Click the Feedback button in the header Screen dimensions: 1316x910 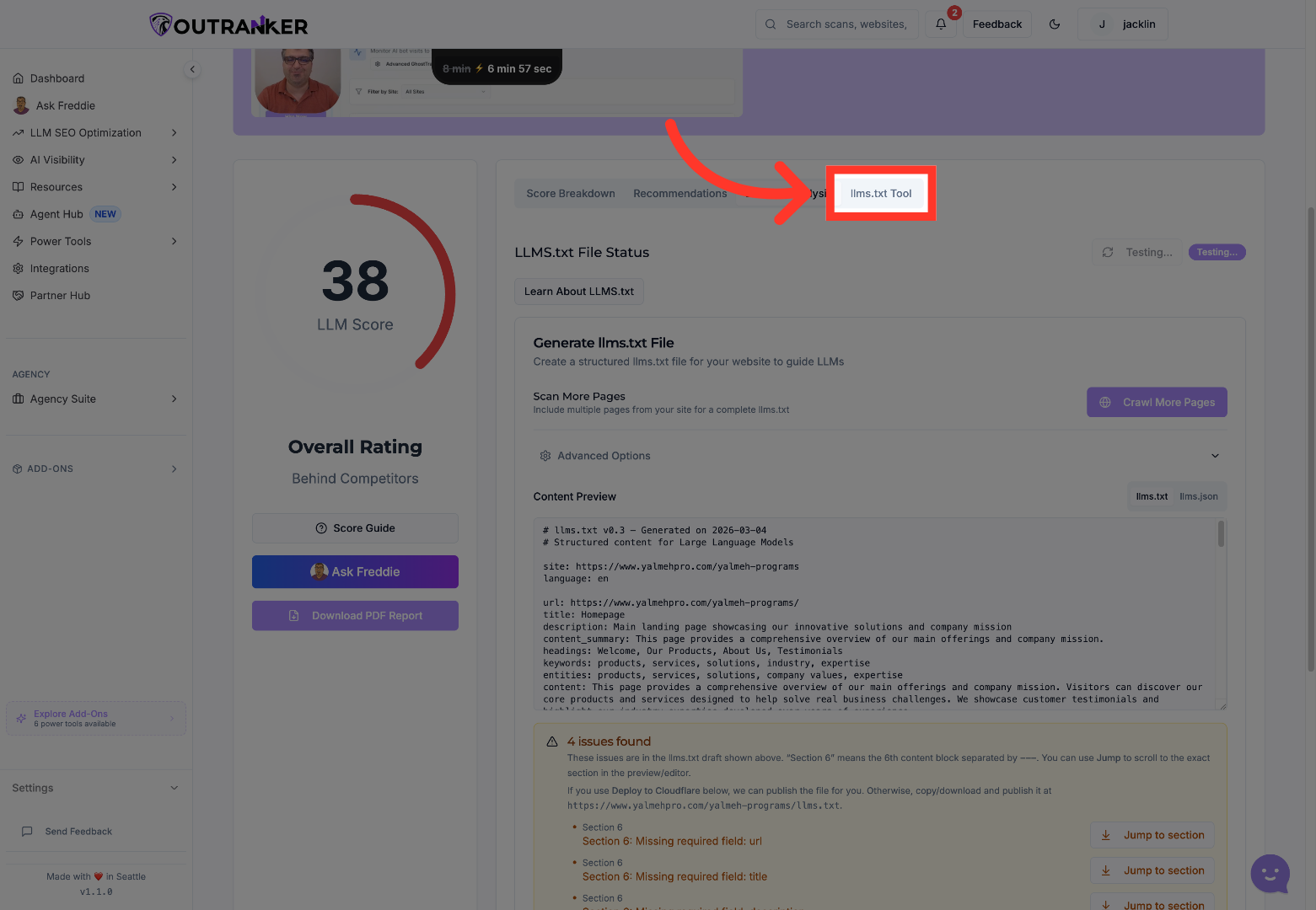click(x=997, y=24)
